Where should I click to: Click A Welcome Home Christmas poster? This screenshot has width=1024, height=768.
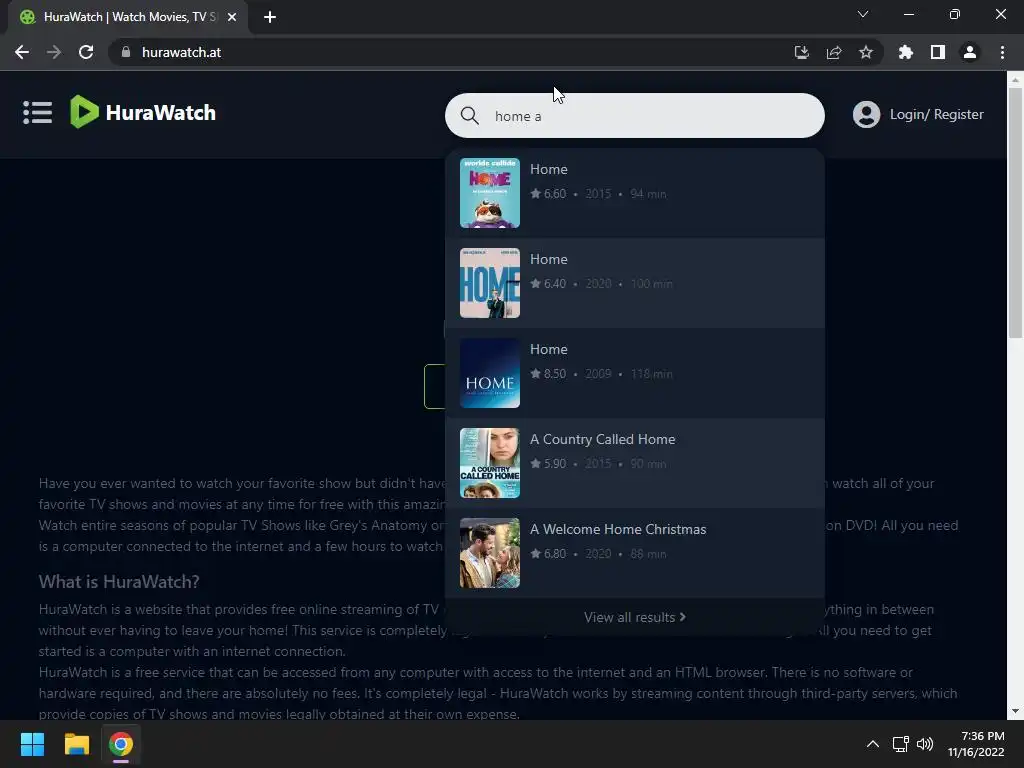[x=490, y=553]
